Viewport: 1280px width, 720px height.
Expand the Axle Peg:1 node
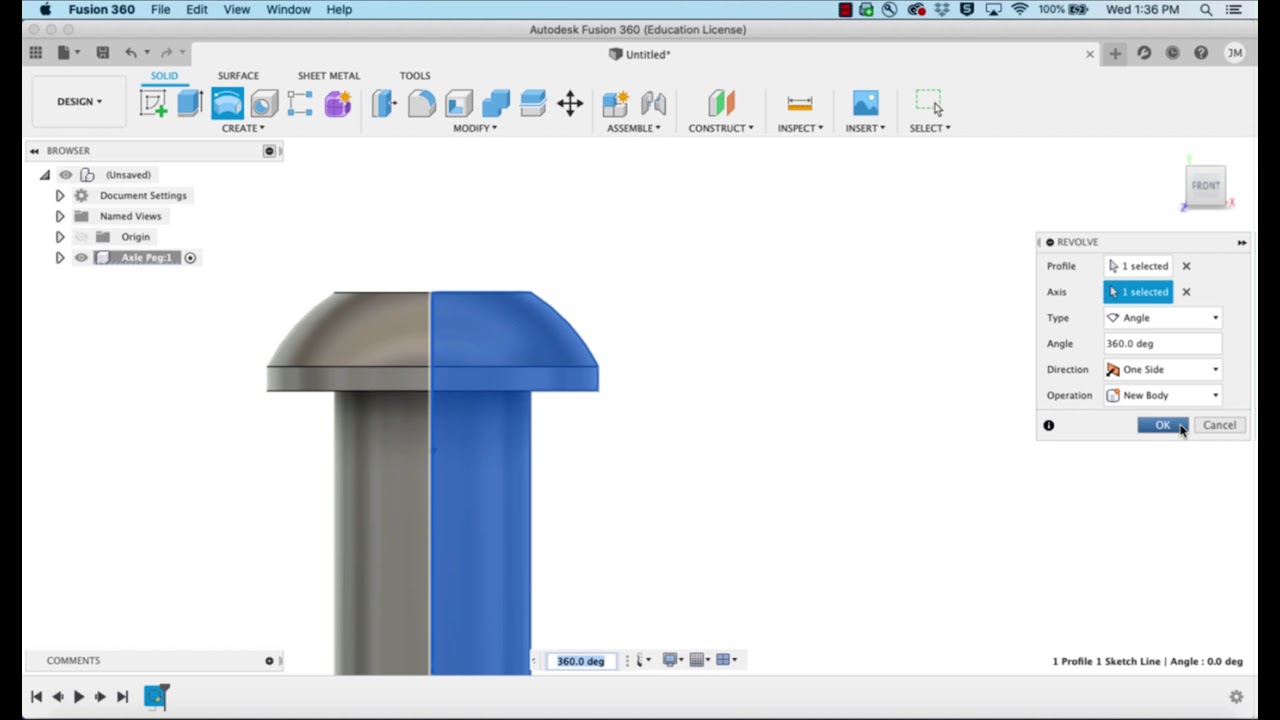(x=60, y=258)
